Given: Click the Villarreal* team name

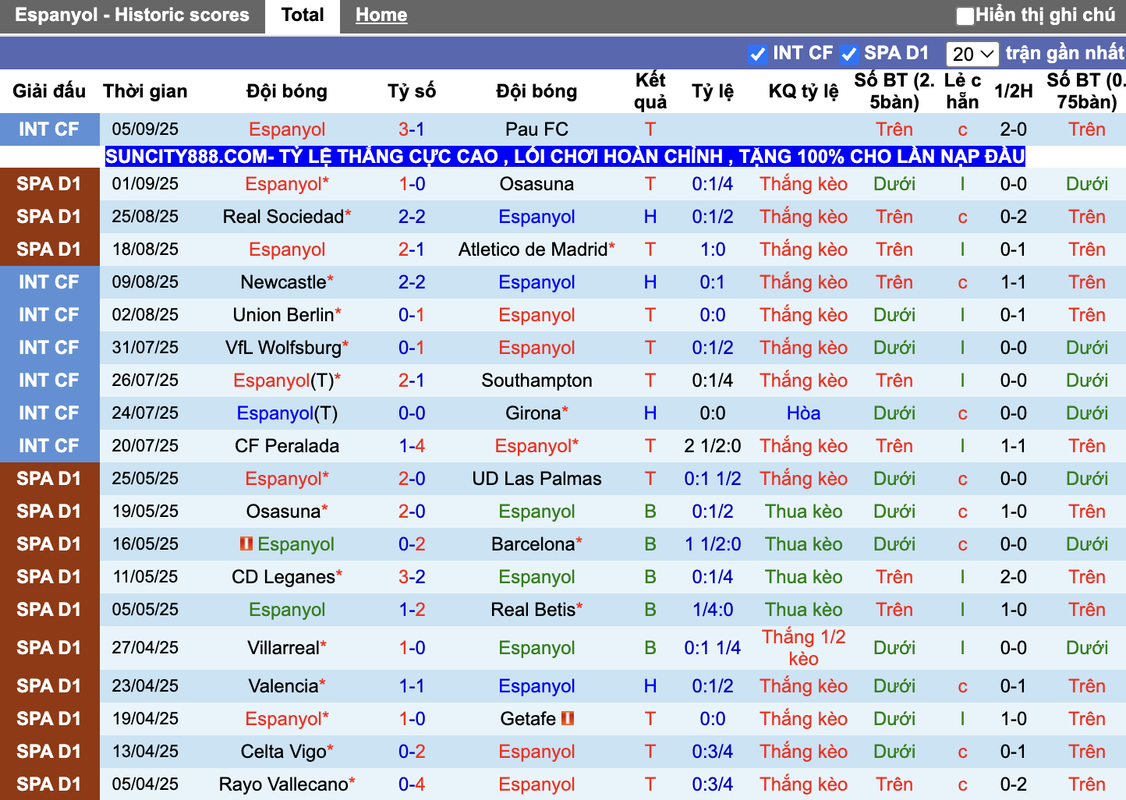Looking at the screenshot, I should 287,648.
